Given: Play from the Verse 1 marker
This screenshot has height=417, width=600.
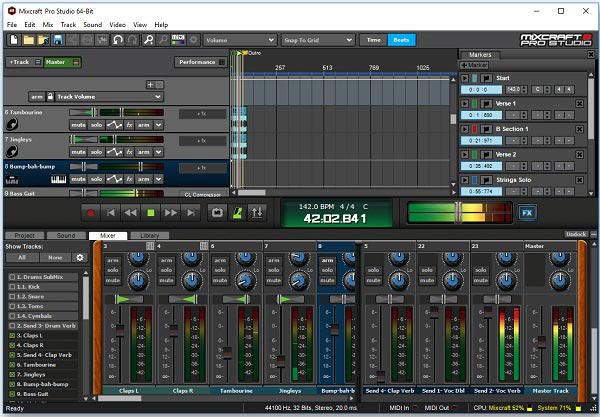Looking at the screenshot, I should pos(465,104).
